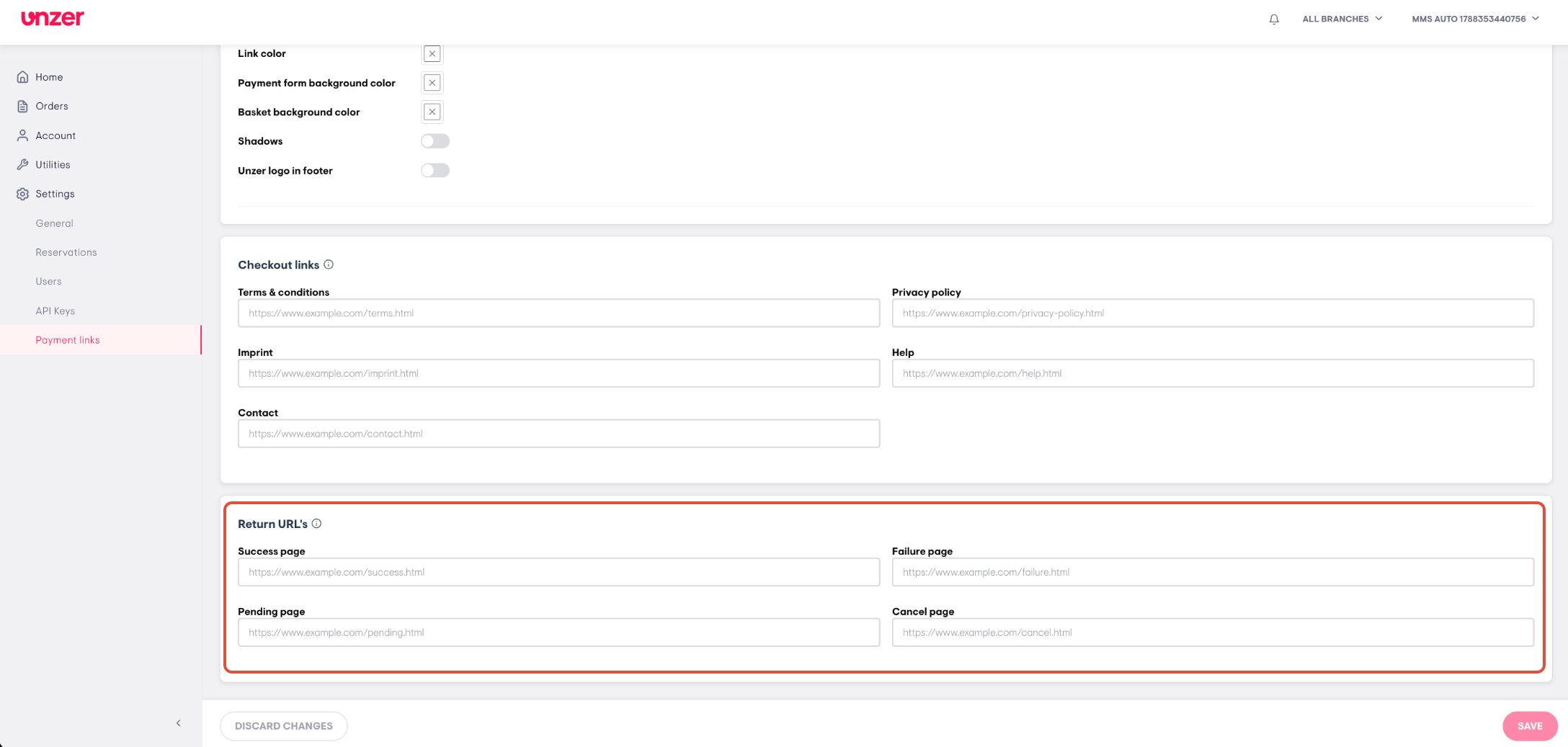
Task: Expand the All Branches dropdown
Action: 1342,19
